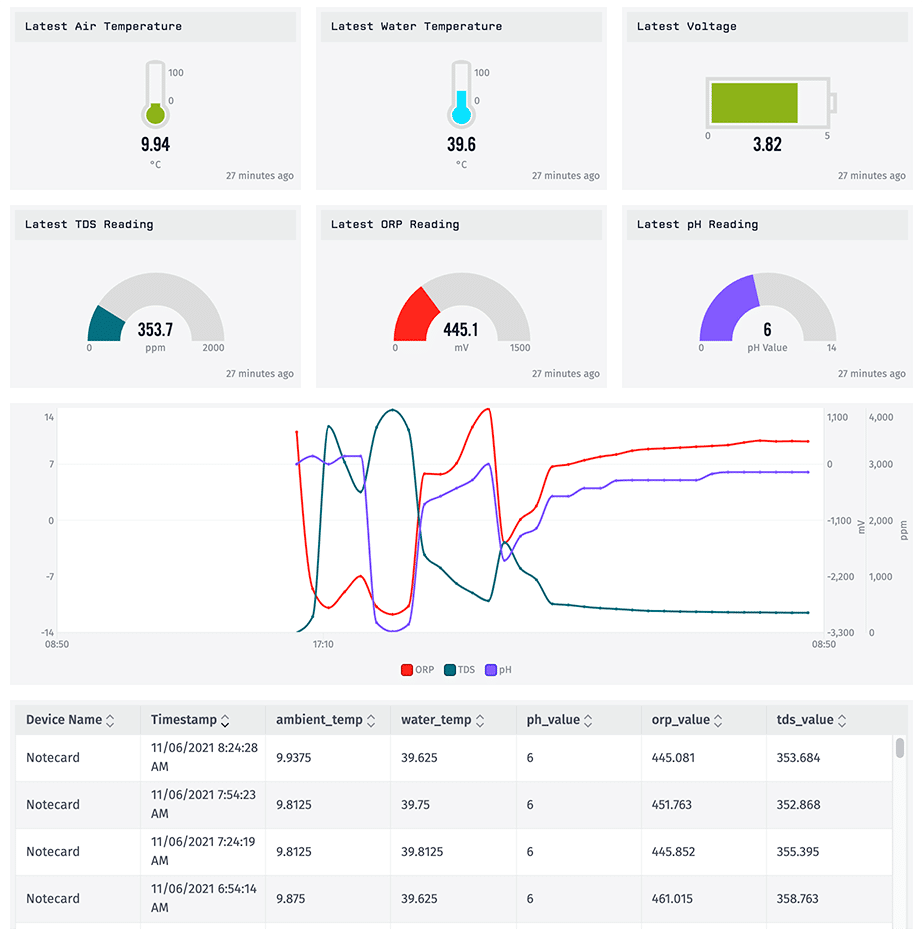Toggle the pH series in chart legend
Viewport: 922px width, 929px height.
(x=498, y=670)
